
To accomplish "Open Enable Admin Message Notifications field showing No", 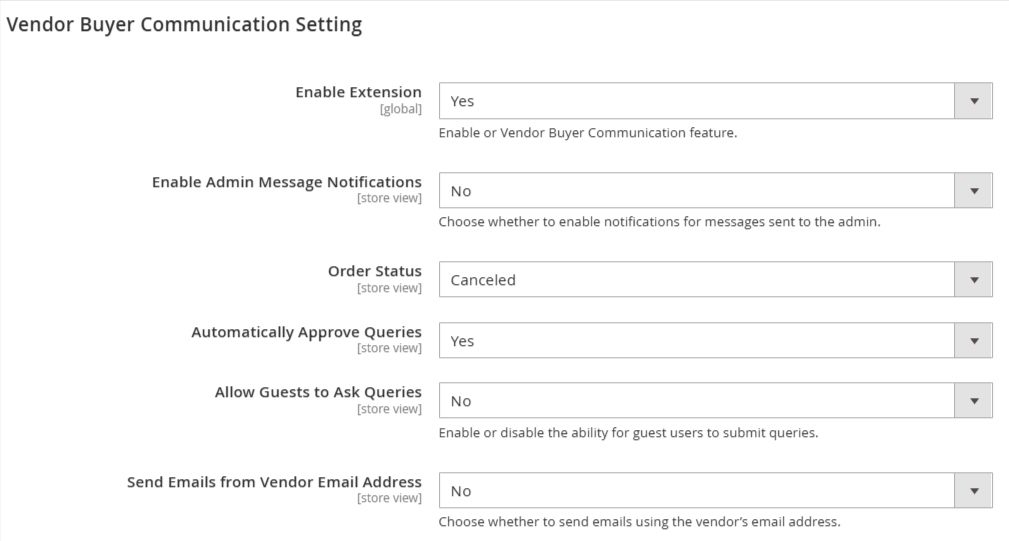I will coord(716,190).
